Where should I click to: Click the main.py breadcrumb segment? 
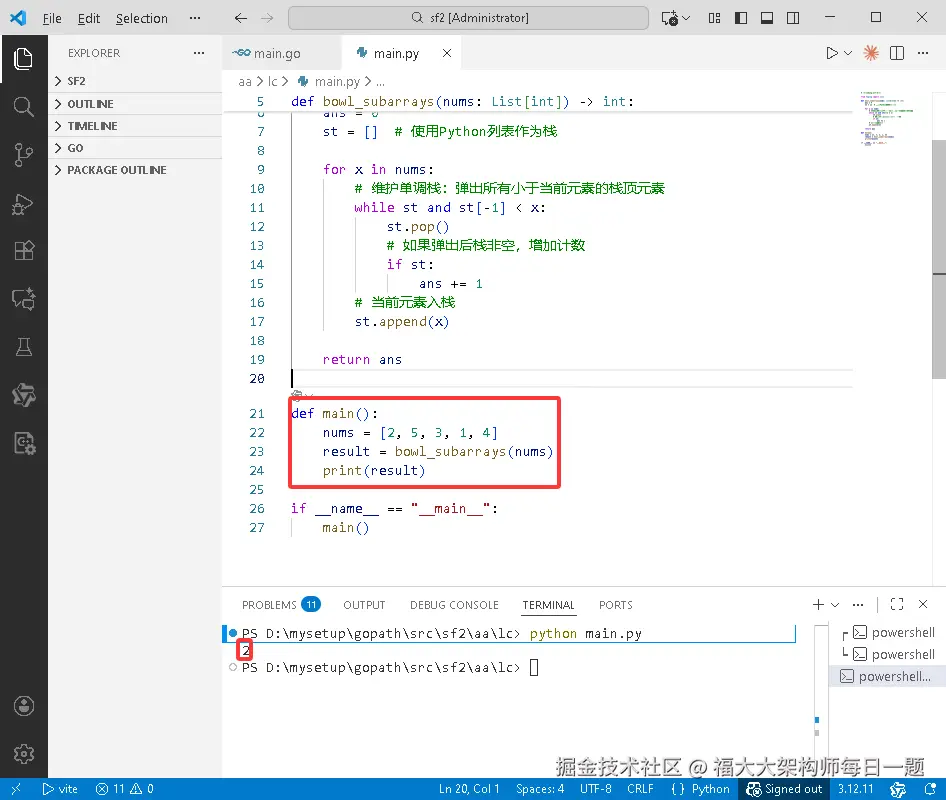pyautogui.click(x=337, y=81)
